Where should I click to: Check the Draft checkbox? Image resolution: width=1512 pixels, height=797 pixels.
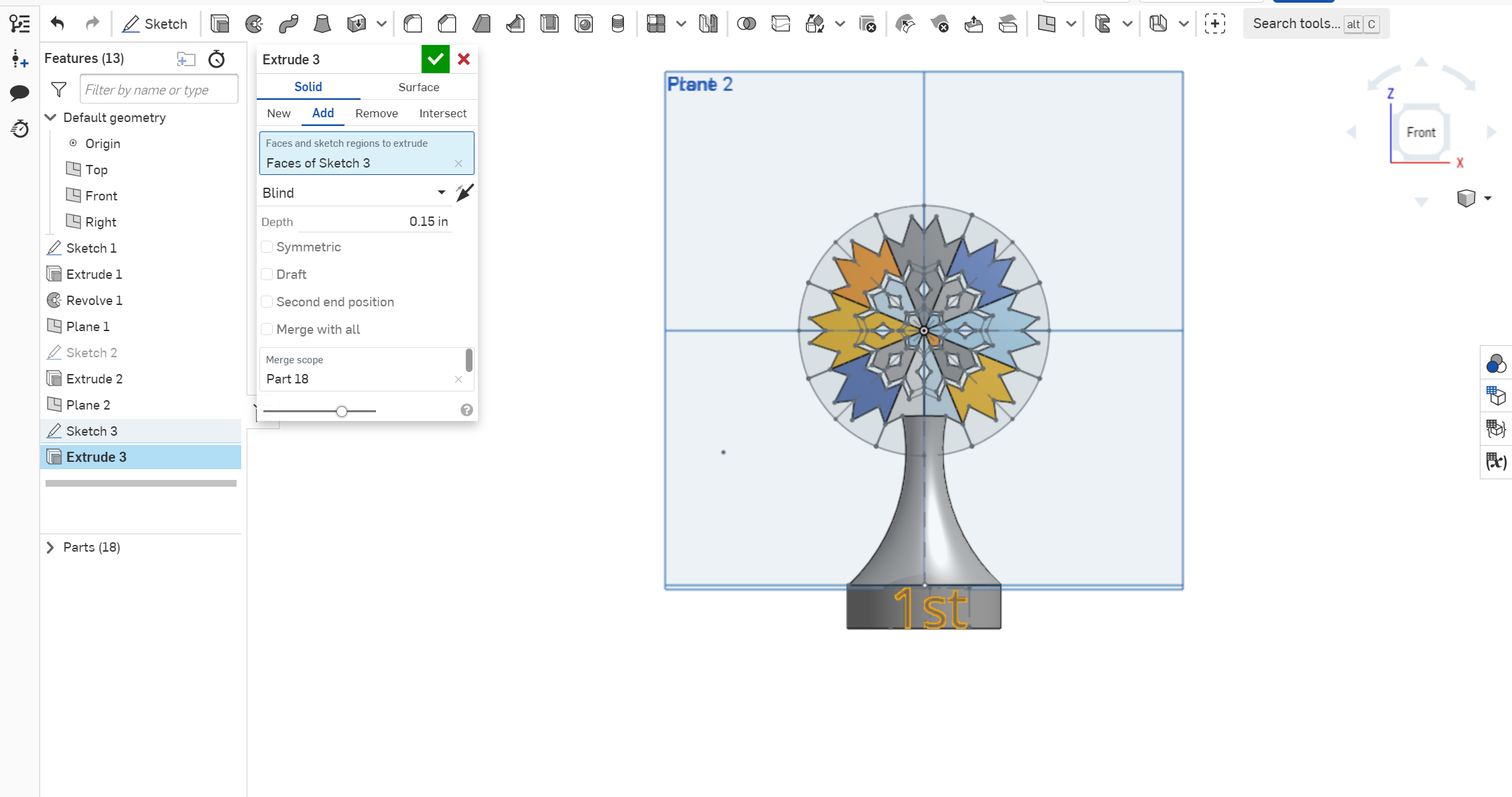click(267, 274)
